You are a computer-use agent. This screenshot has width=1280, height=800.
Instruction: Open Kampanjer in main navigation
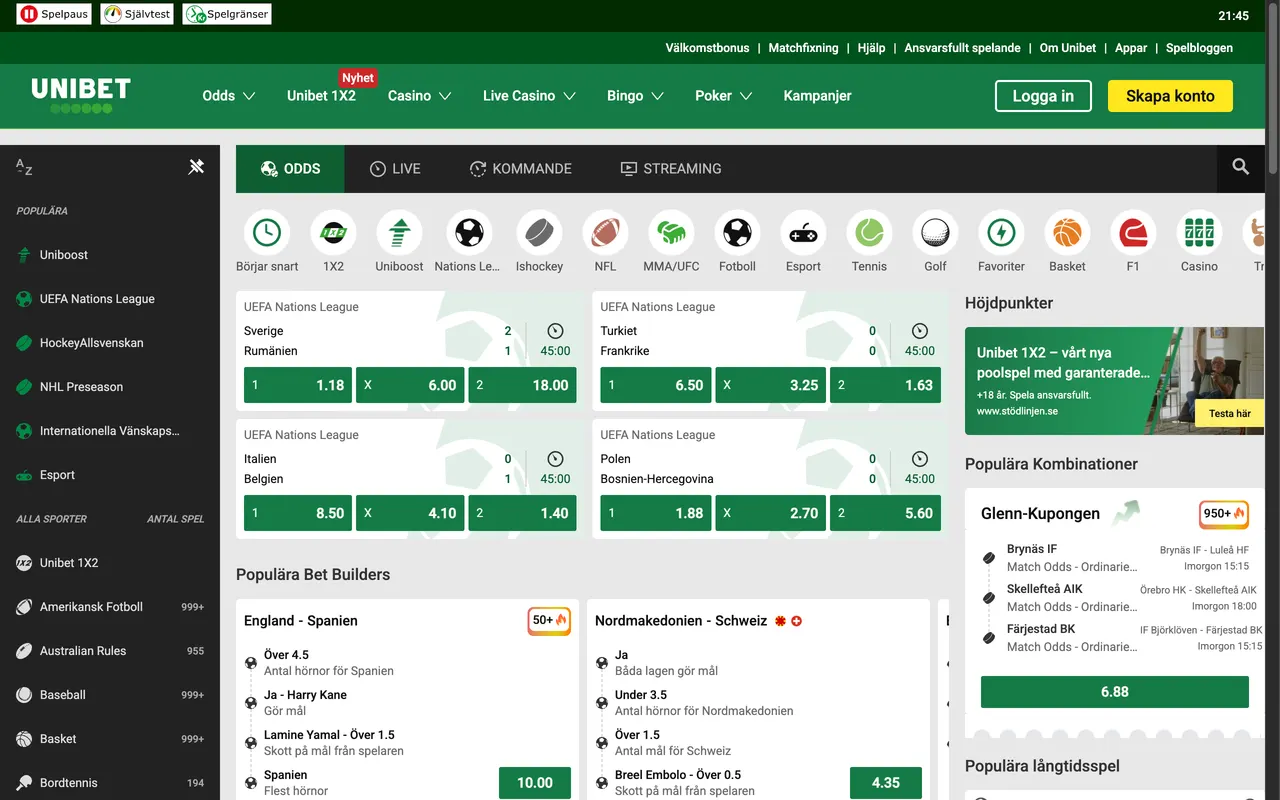click(x=817, y=96)
